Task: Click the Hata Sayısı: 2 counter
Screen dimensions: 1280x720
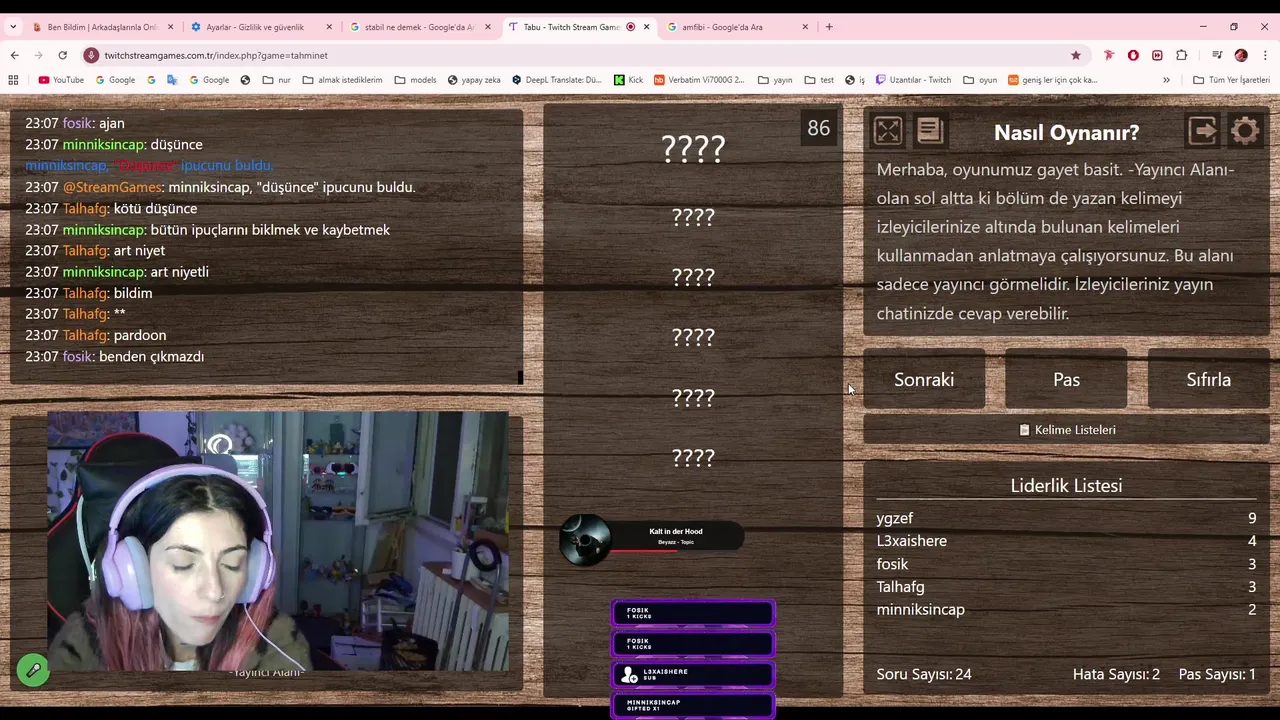Action: coord(1116,674)
